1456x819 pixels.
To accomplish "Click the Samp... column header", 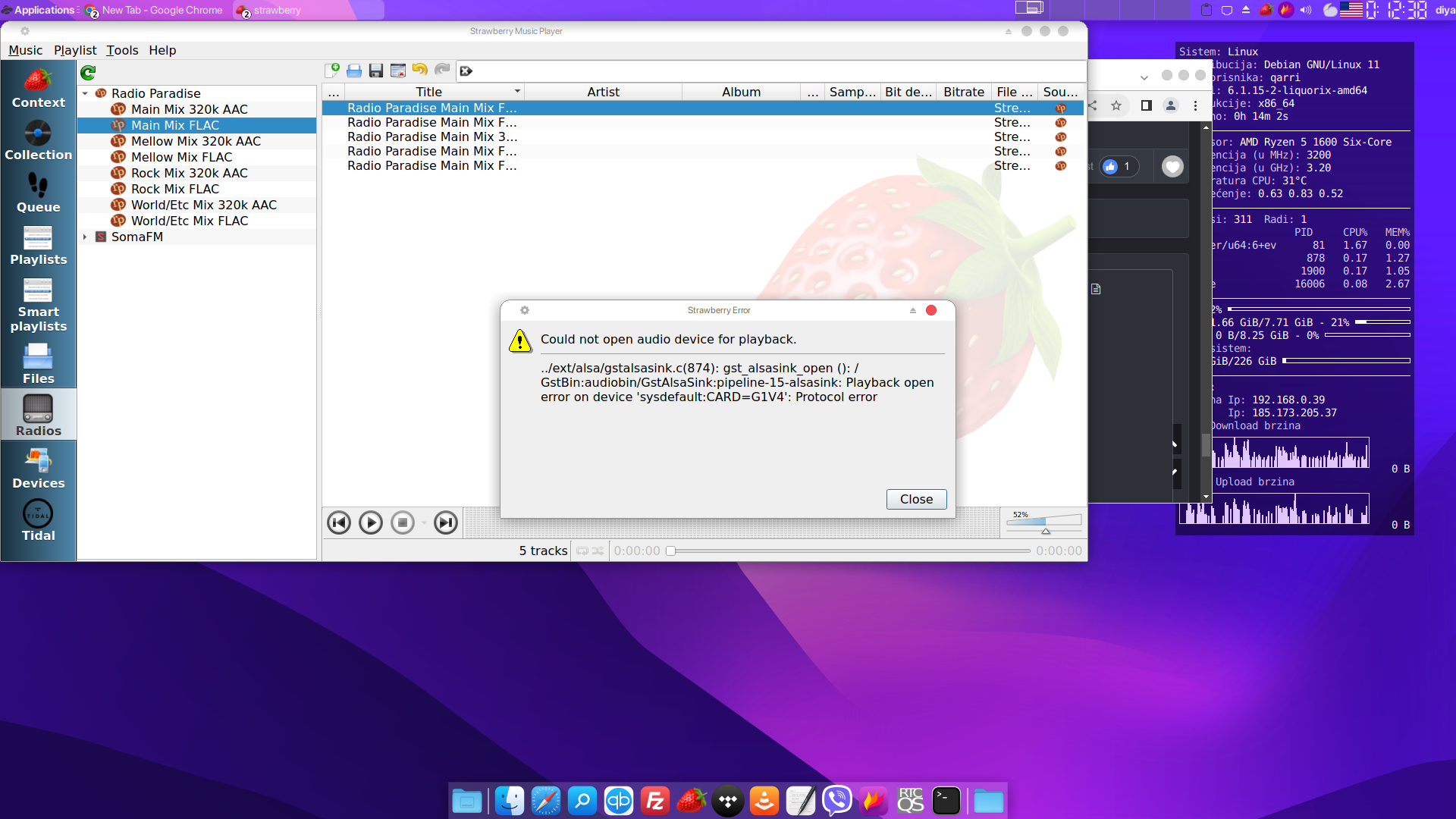I will 852,92.
